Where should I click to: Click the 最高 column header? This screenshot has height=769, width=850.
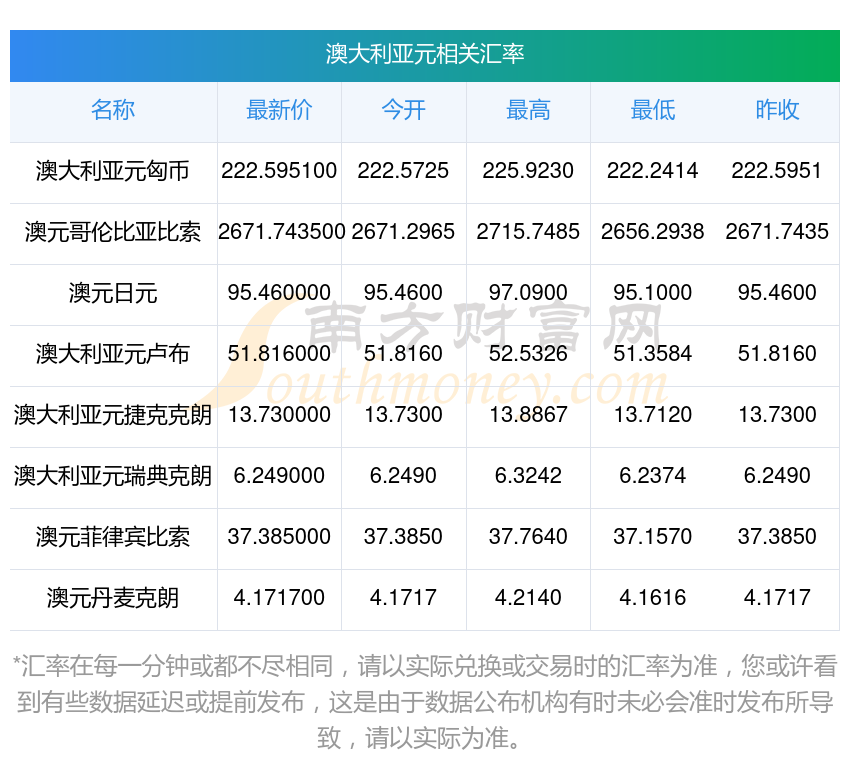528,110
